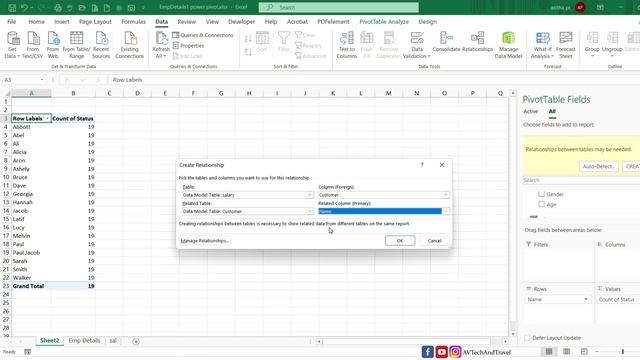Open the Name box dropdown arrow
This screenshot has height=360, width=640.
42,80
